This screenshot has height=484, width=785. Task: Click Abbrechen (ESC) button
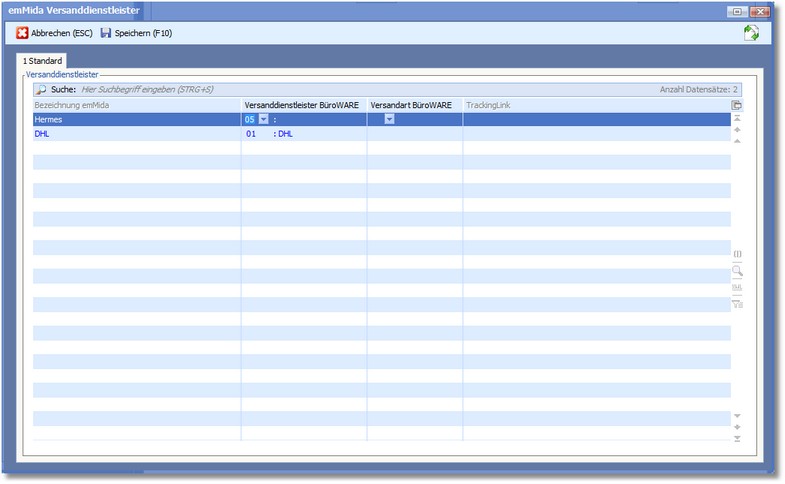[x=54, y=33]
